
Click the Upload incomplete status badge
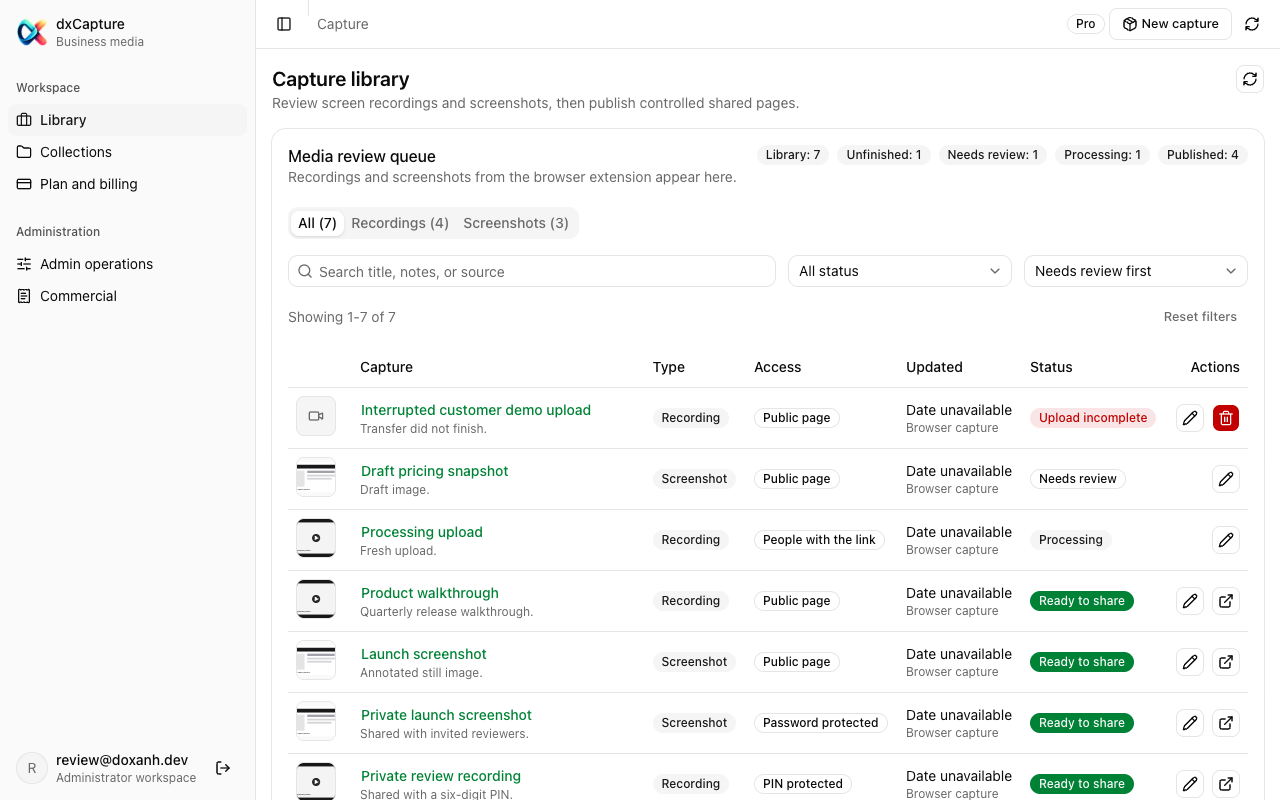pyautogui.click(x=1093, y=418)
